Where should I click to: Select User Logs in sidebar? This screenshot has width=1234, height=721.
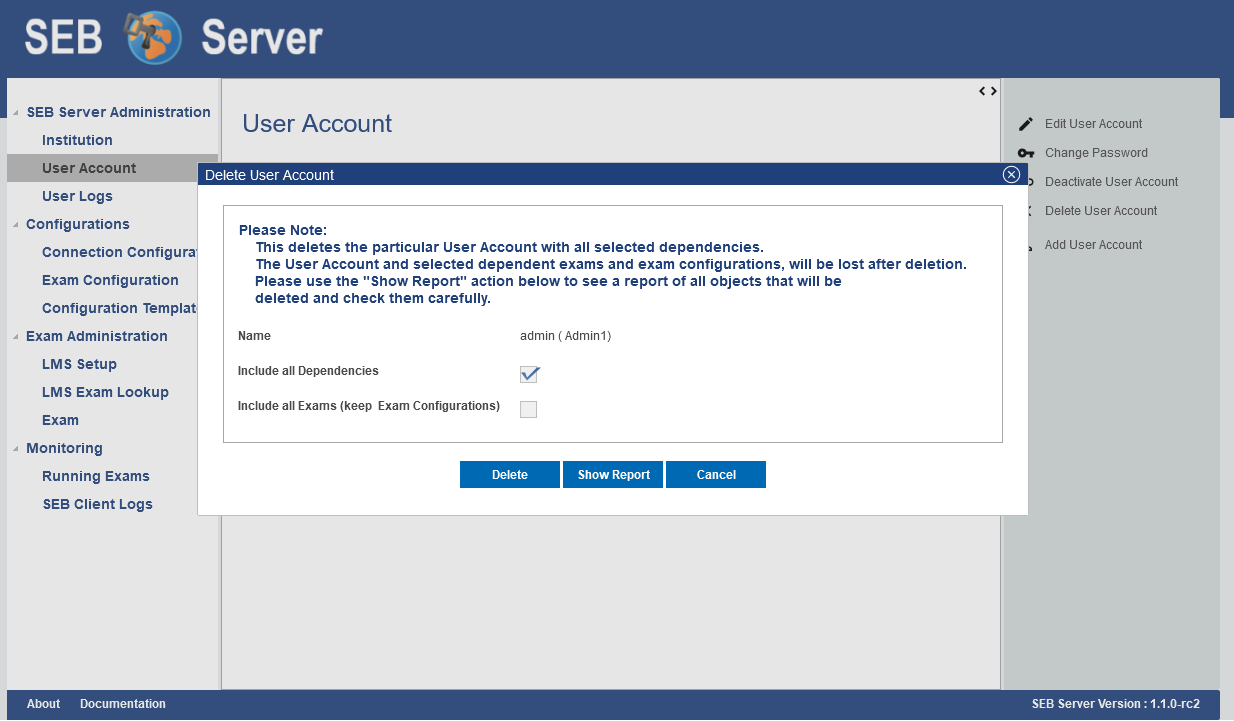pyautogui.click(x=77, y=196)
